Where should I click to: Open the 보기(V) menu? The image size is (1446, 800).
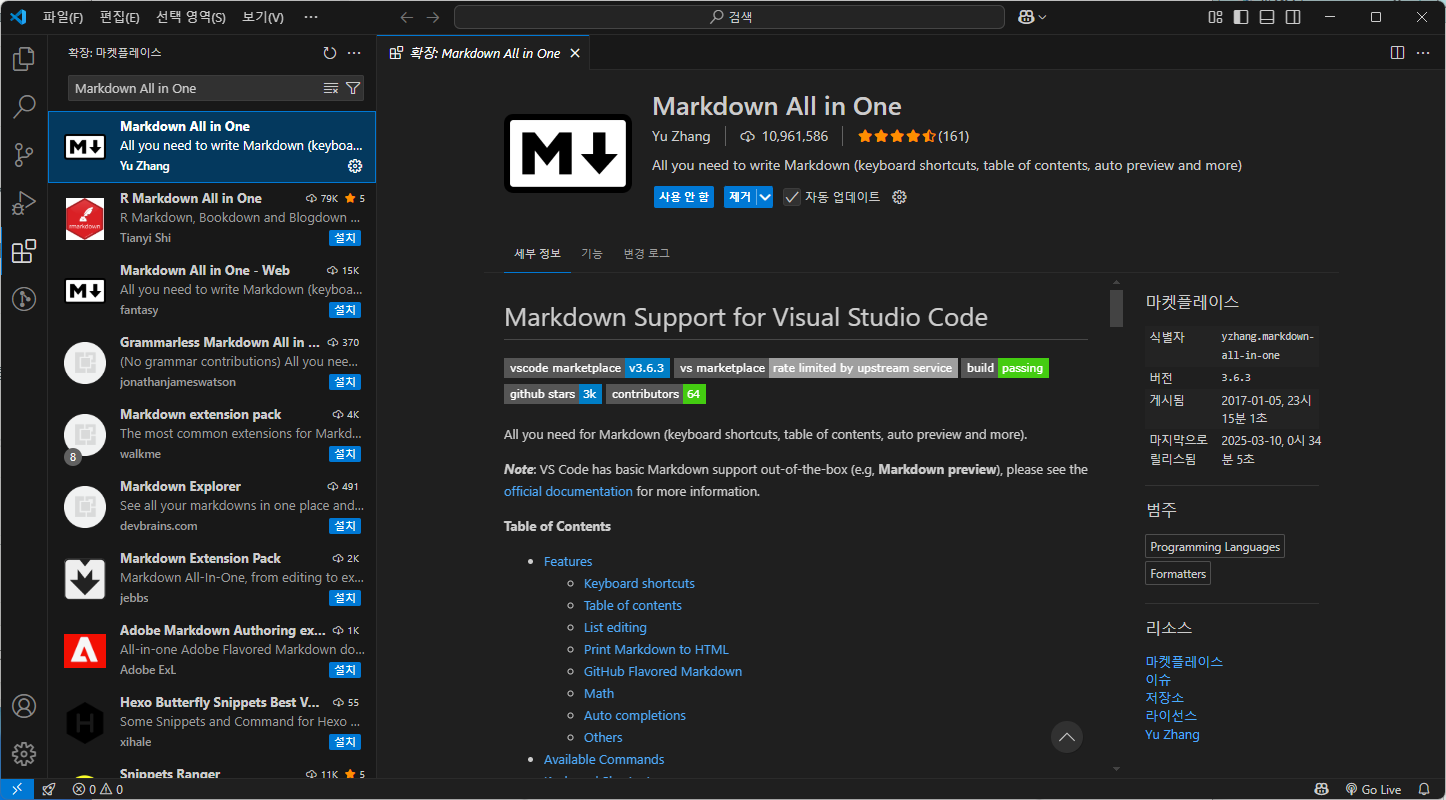263,17
